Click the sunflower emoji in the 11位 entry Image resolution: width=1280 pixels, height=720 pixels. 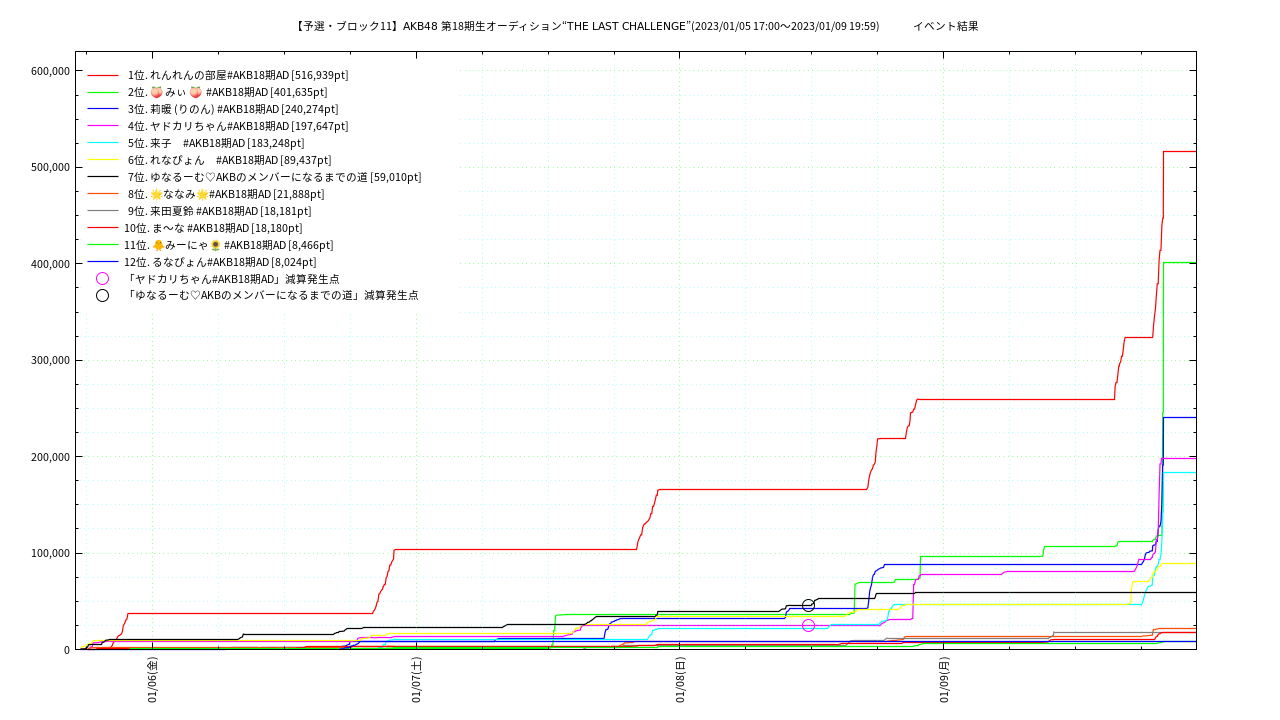coord(215,245)
